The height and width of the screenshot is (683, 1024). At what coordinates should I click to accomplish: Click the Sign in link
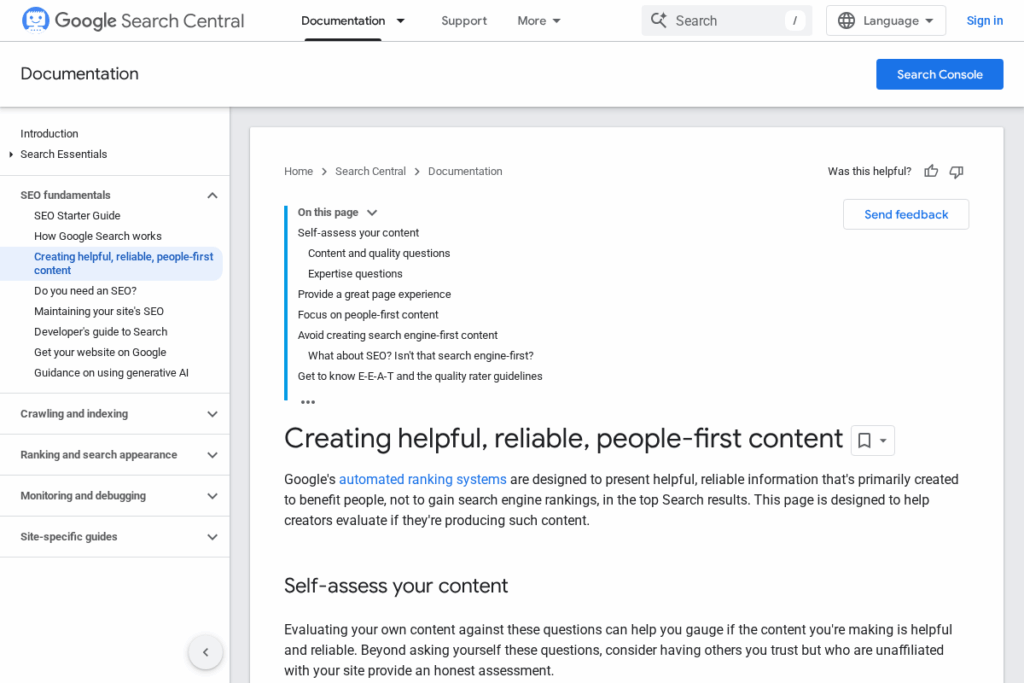984,21
